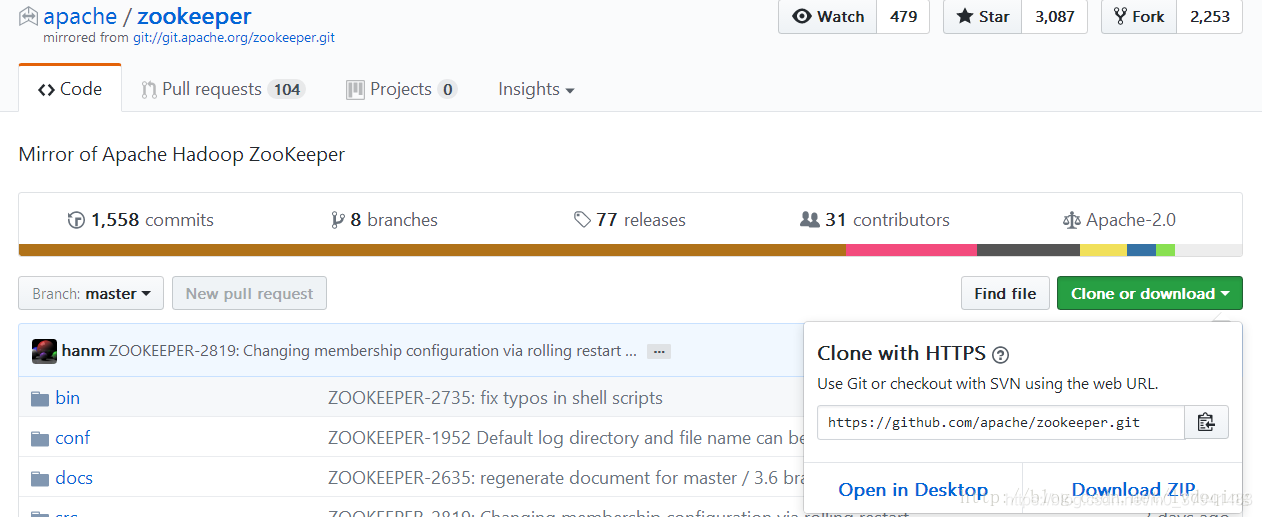View the 31 contributors page
The width and height of the screenshot is (1262, 518).
(x=875, y=220)
